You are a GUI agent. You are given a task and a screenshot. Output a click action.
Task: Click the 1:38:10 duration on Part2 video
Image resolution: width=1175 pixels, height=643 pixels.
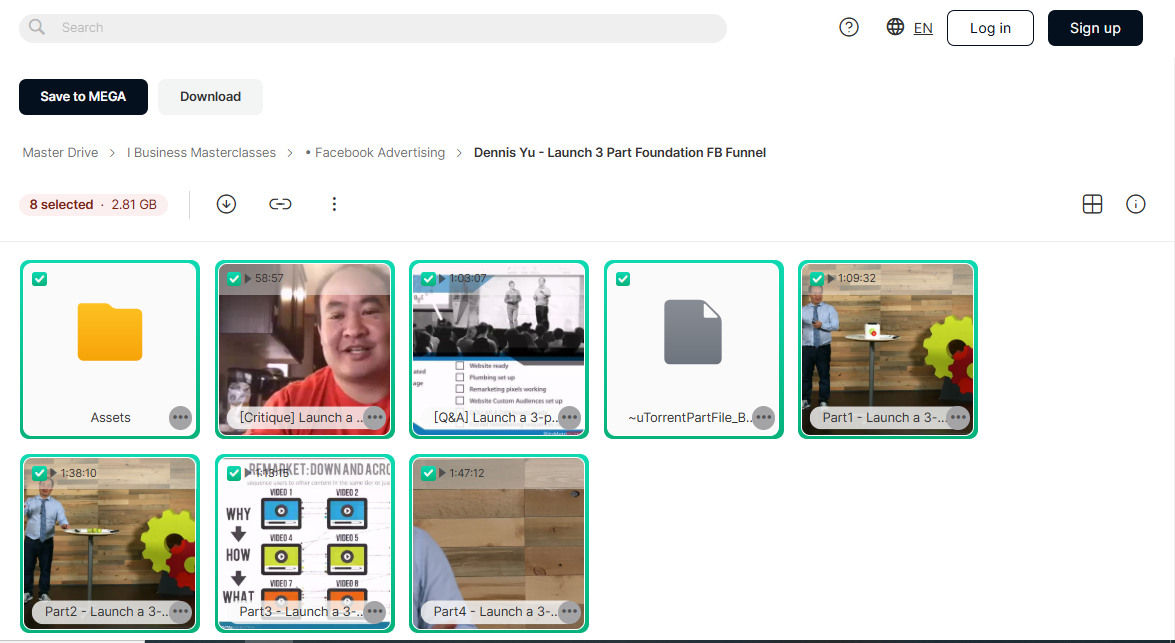click(x=78, y=473)
